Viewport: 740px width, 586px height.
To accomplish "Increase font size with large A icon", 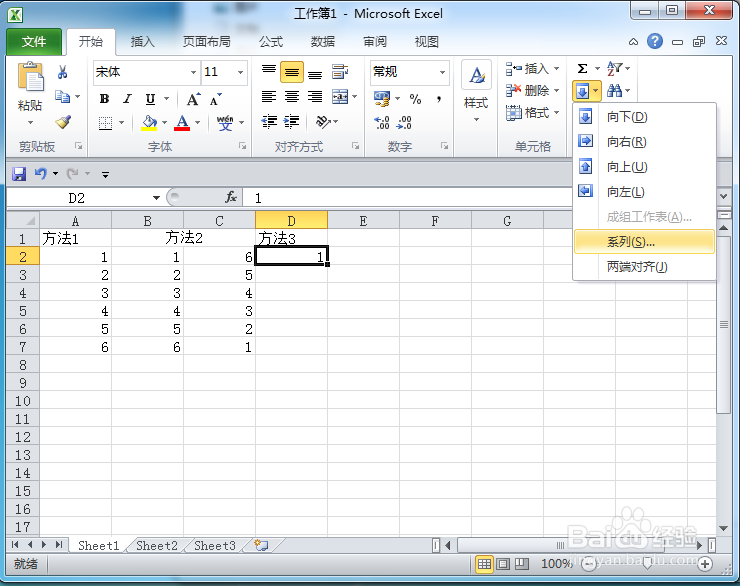I will point(193,99).
